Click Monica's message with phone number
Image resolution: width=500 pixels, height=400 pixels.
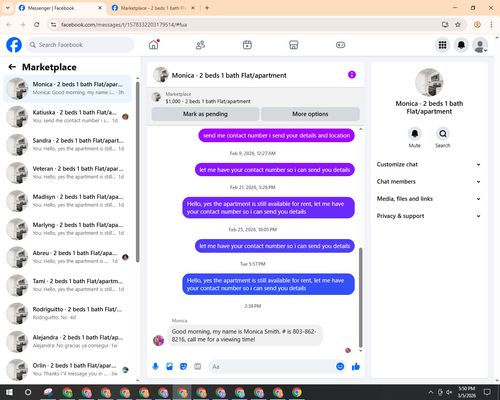[245, 335]
